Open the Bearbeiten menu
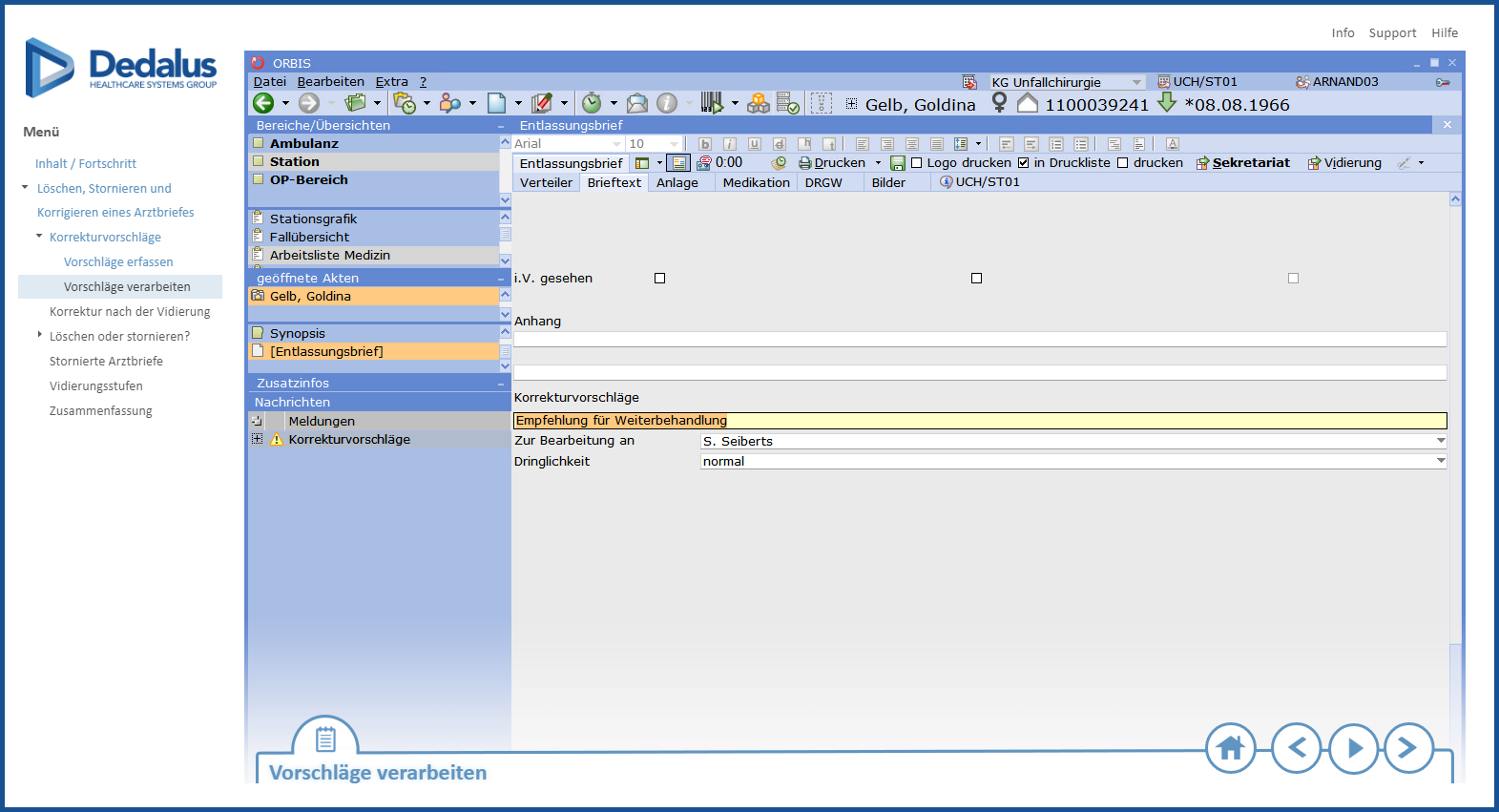 pos(330,82)
